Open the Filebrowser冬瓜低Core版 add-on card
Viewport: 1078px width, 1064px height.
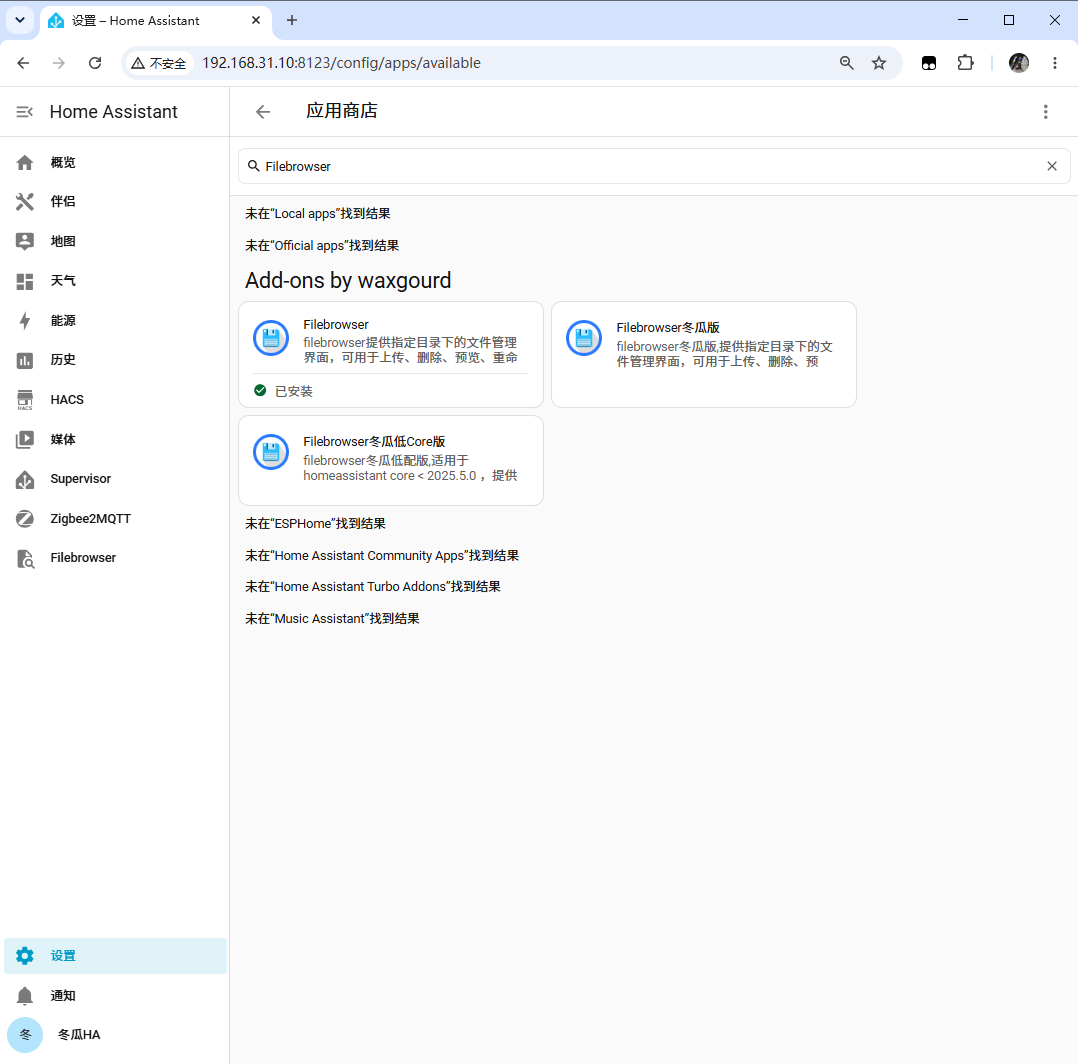(x=390, y=460)
